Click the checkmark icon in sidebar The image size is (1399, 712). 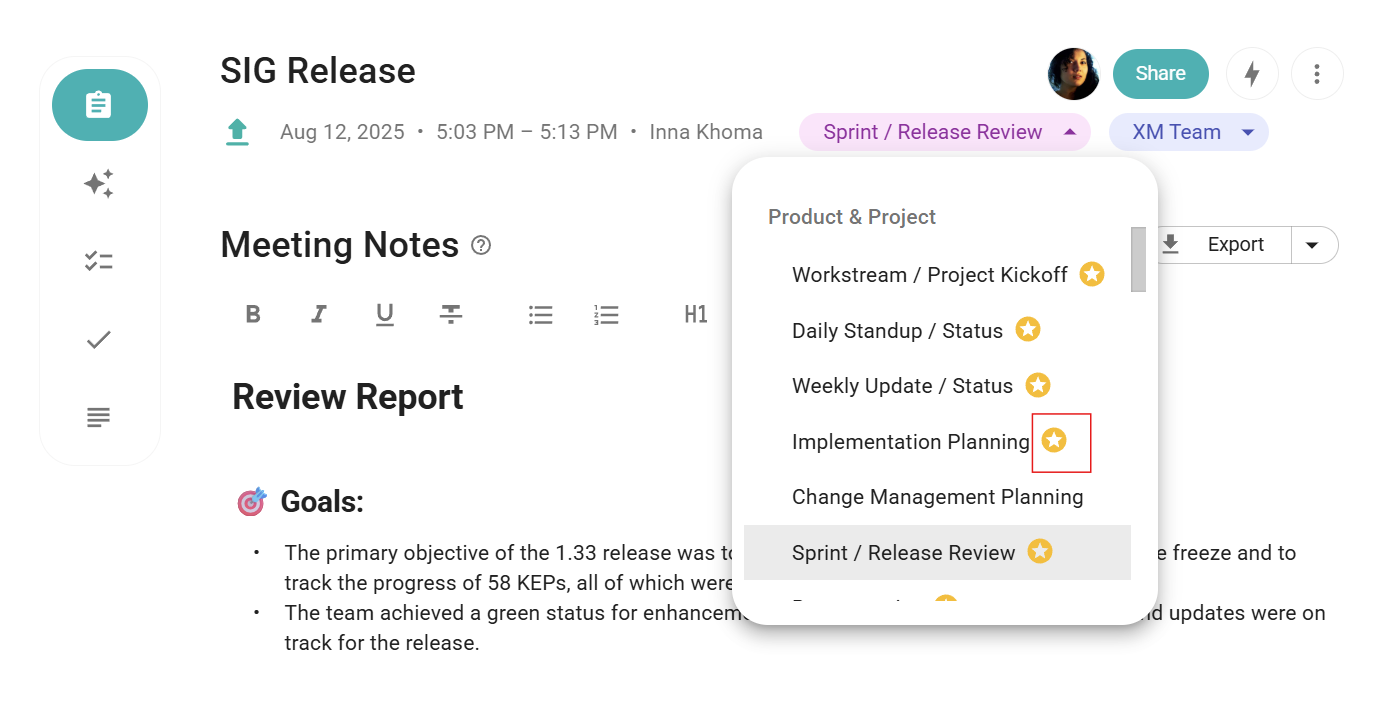coord(99,340)
